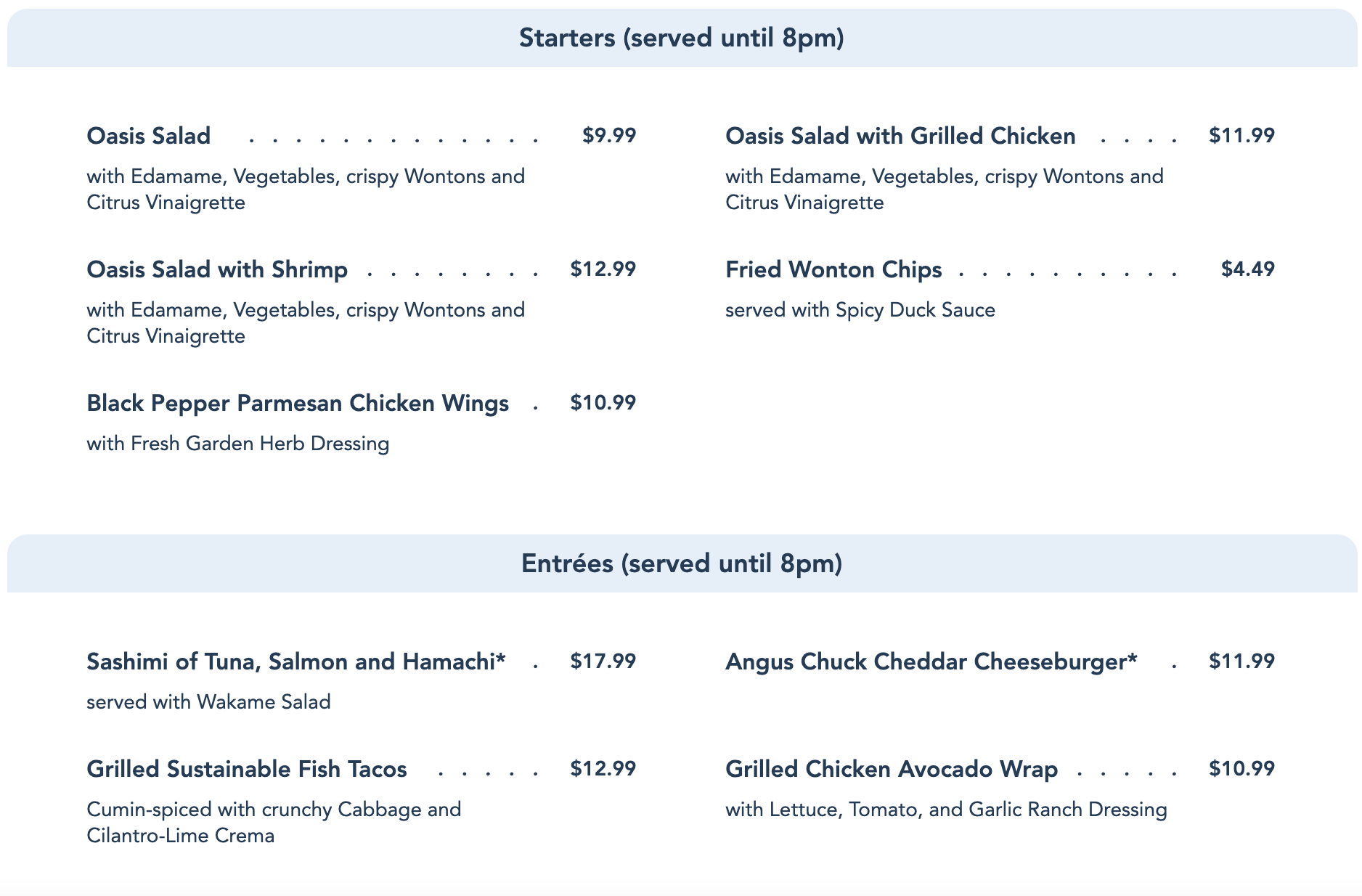Click the "served with Wakame Salad" description
The height and width of the screenshot is (896, 1362).
coord(208,702)
